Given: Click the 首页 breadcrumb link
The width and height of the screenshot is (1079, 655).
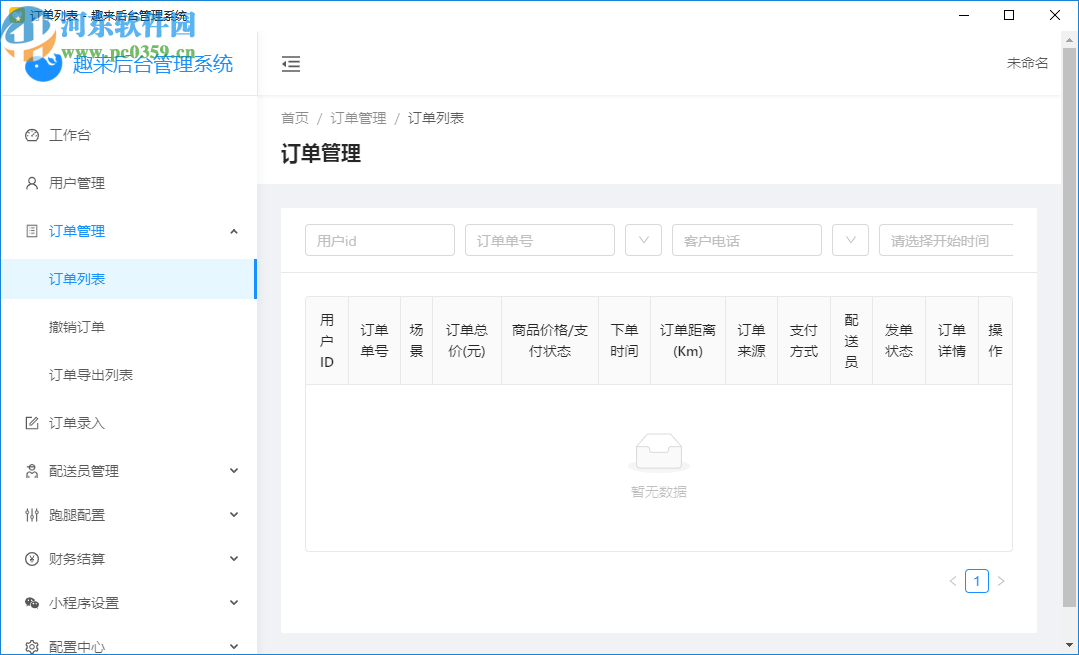Looking at the screenshot, I should [294, 117].
